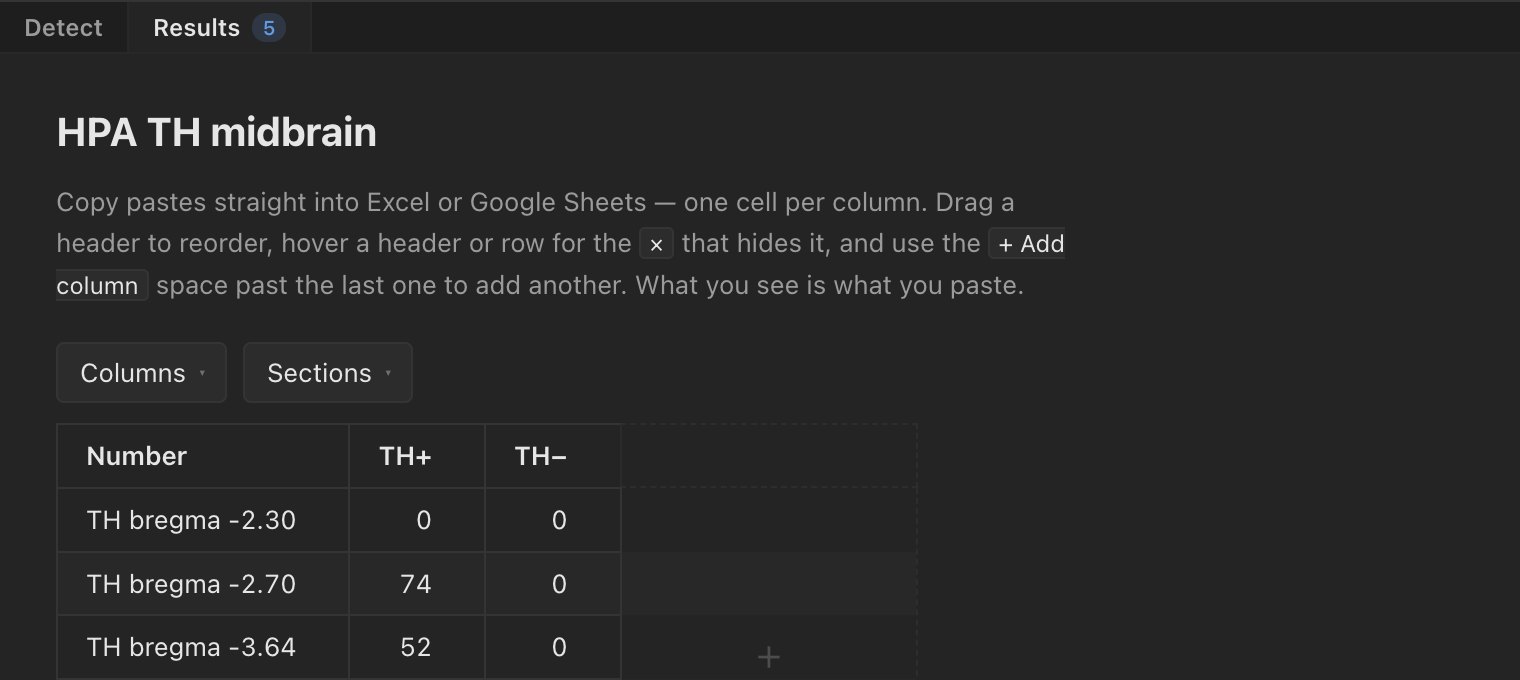Open the Columns dropdown

pyautogui.click(x=141, y=373)
